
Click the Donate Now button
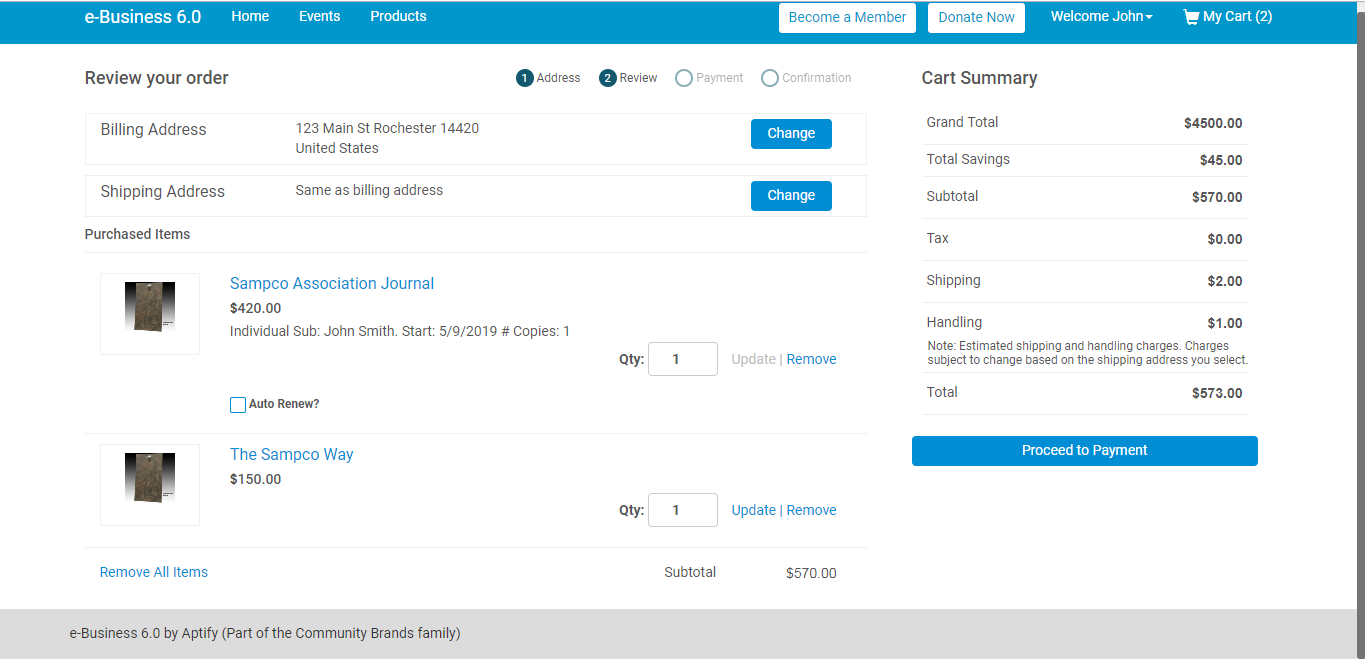click(976, 17)
